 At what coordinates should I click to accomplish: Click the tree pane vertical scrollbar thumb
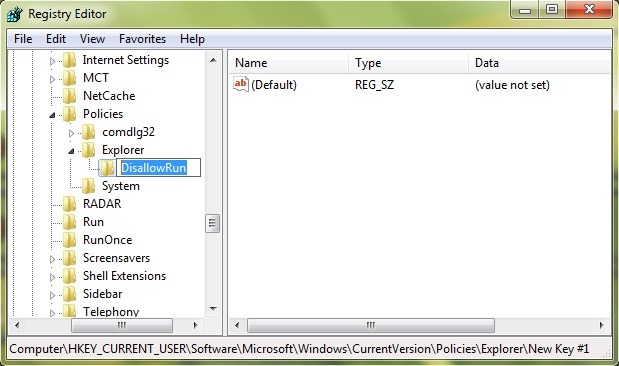tap(213, 223)
